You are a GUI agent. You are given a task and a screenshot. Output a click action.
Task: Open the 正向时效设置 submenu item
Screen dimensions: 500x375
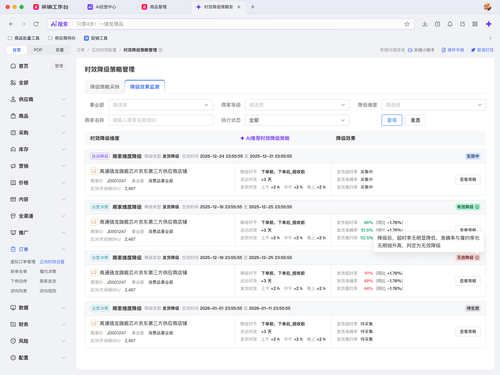point(52,262)
